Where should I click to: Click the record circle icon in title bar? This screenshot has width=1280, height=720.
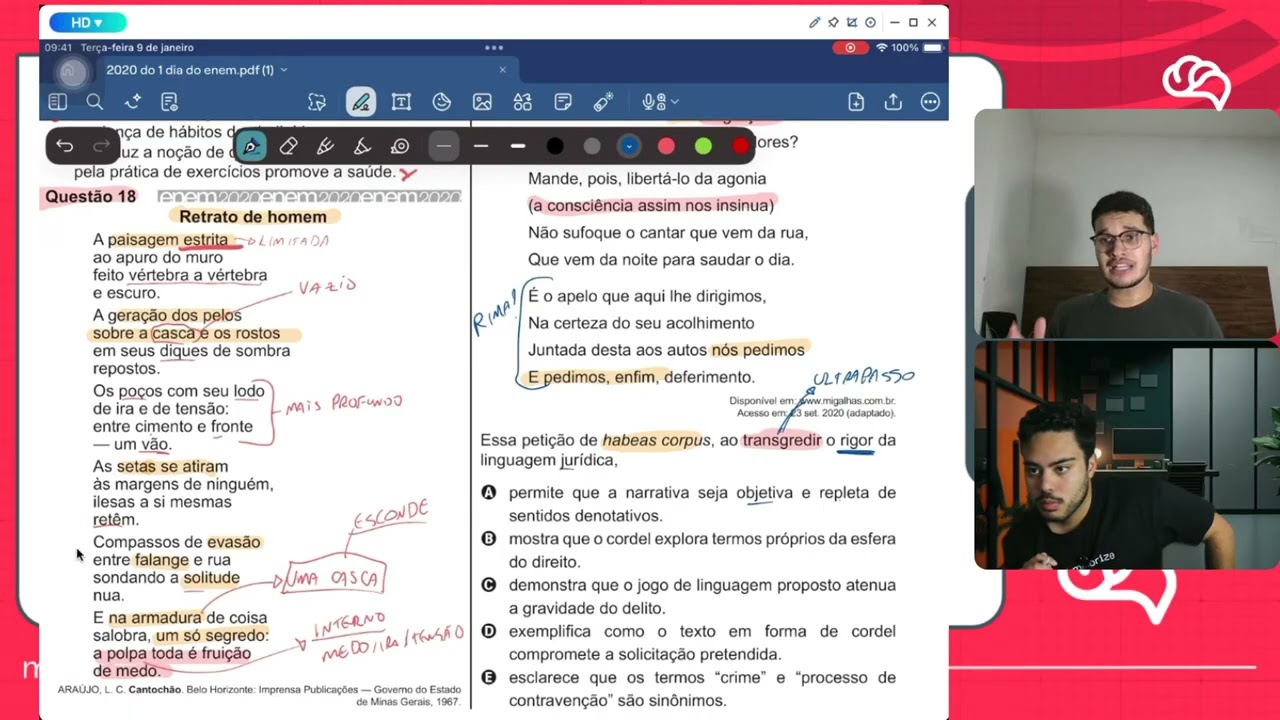(x=870, y=22)
